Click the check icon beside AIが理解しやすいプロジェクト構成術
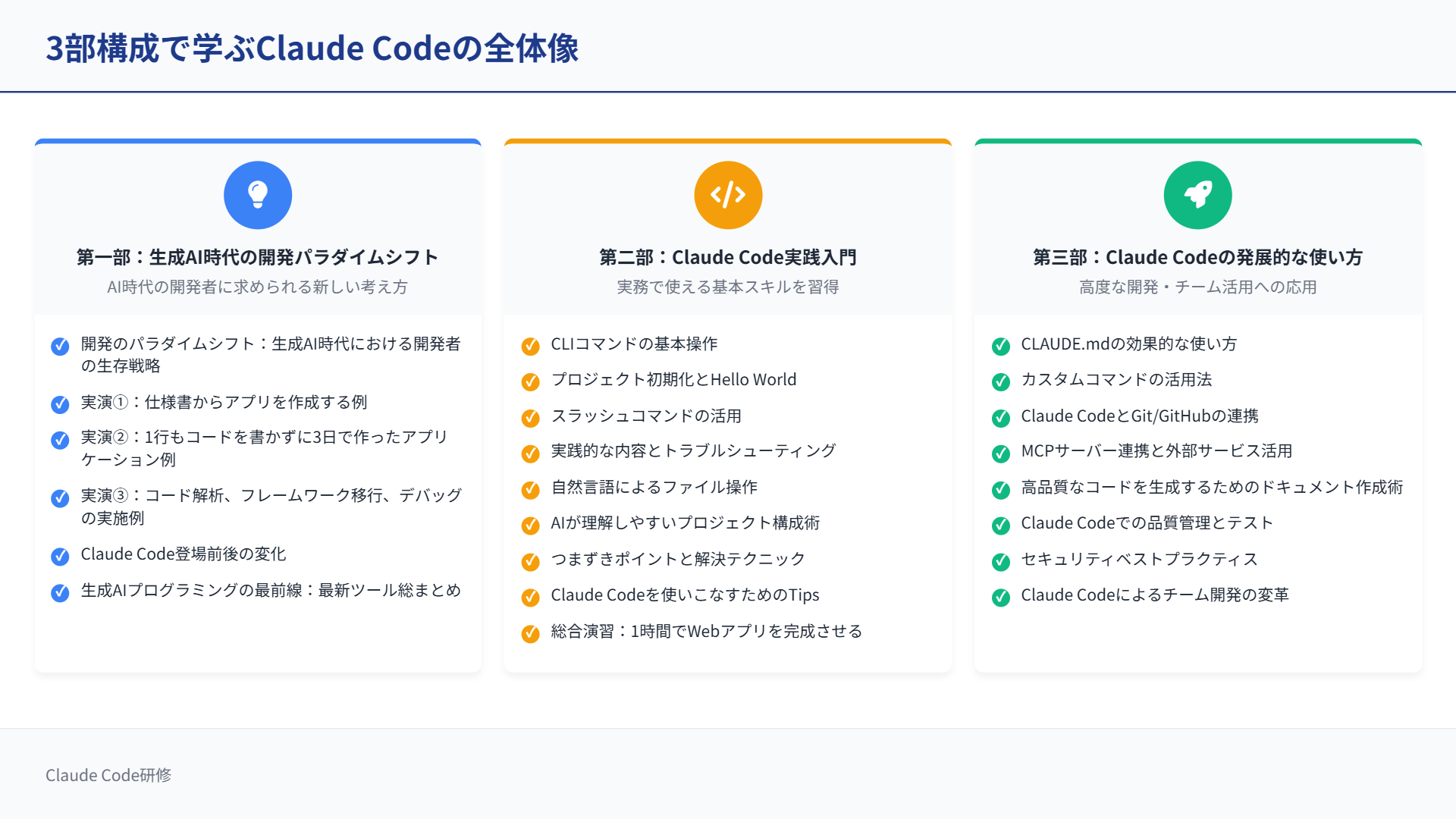This screenshot has width=1456, height=819. [531, 526]
